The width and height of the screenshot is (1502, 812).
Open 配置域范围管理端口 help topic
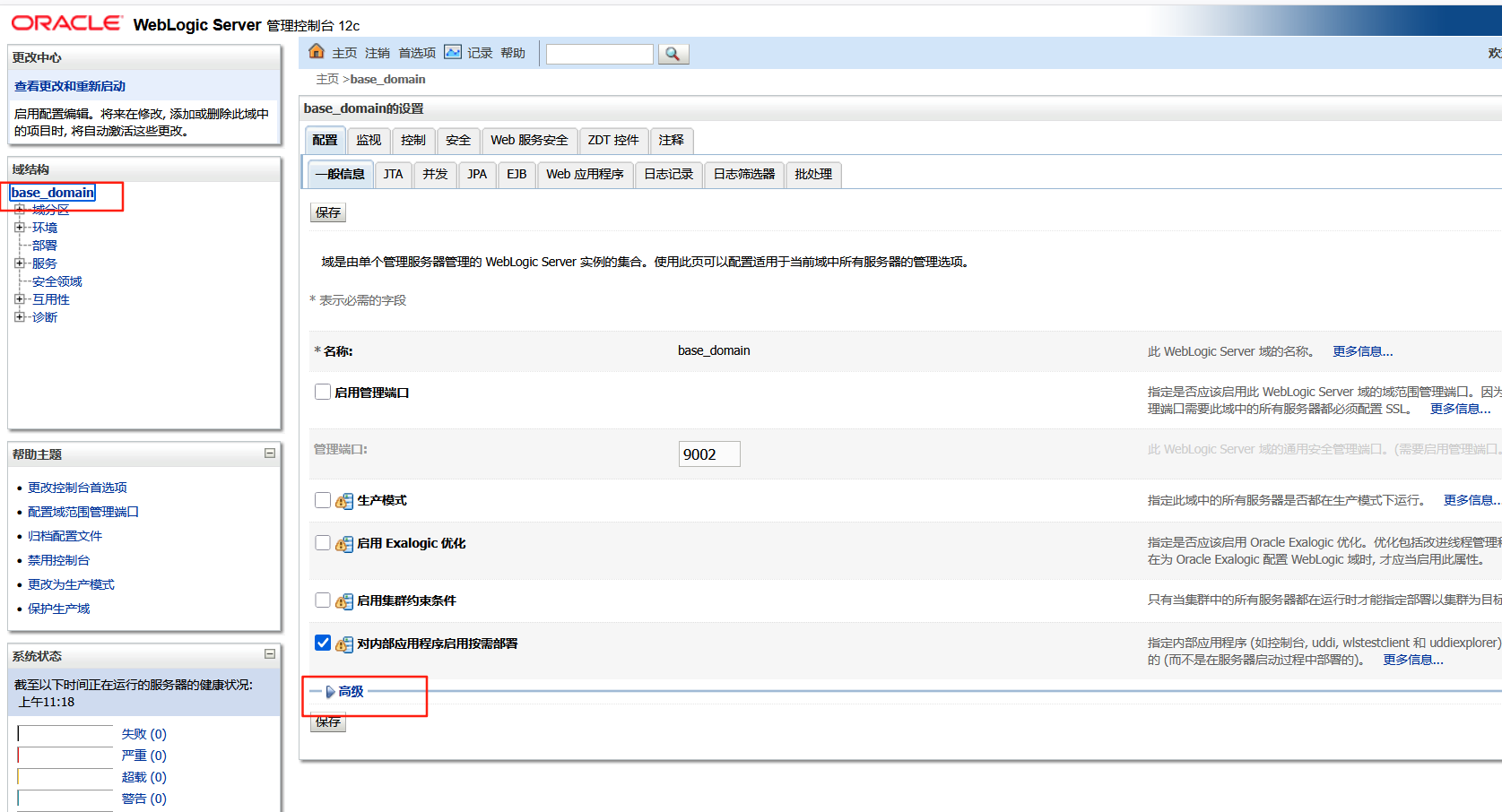(x=83, y=512)
